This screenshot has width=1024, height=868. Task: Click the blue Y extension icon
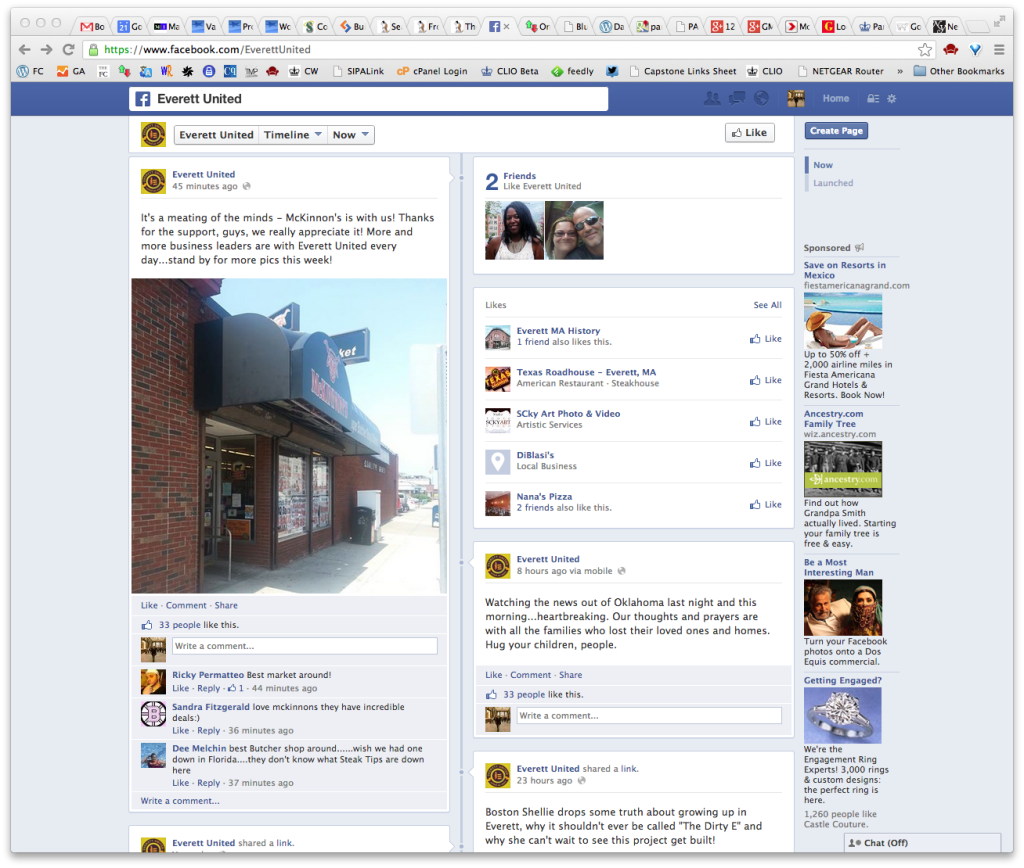pos(976,50)
